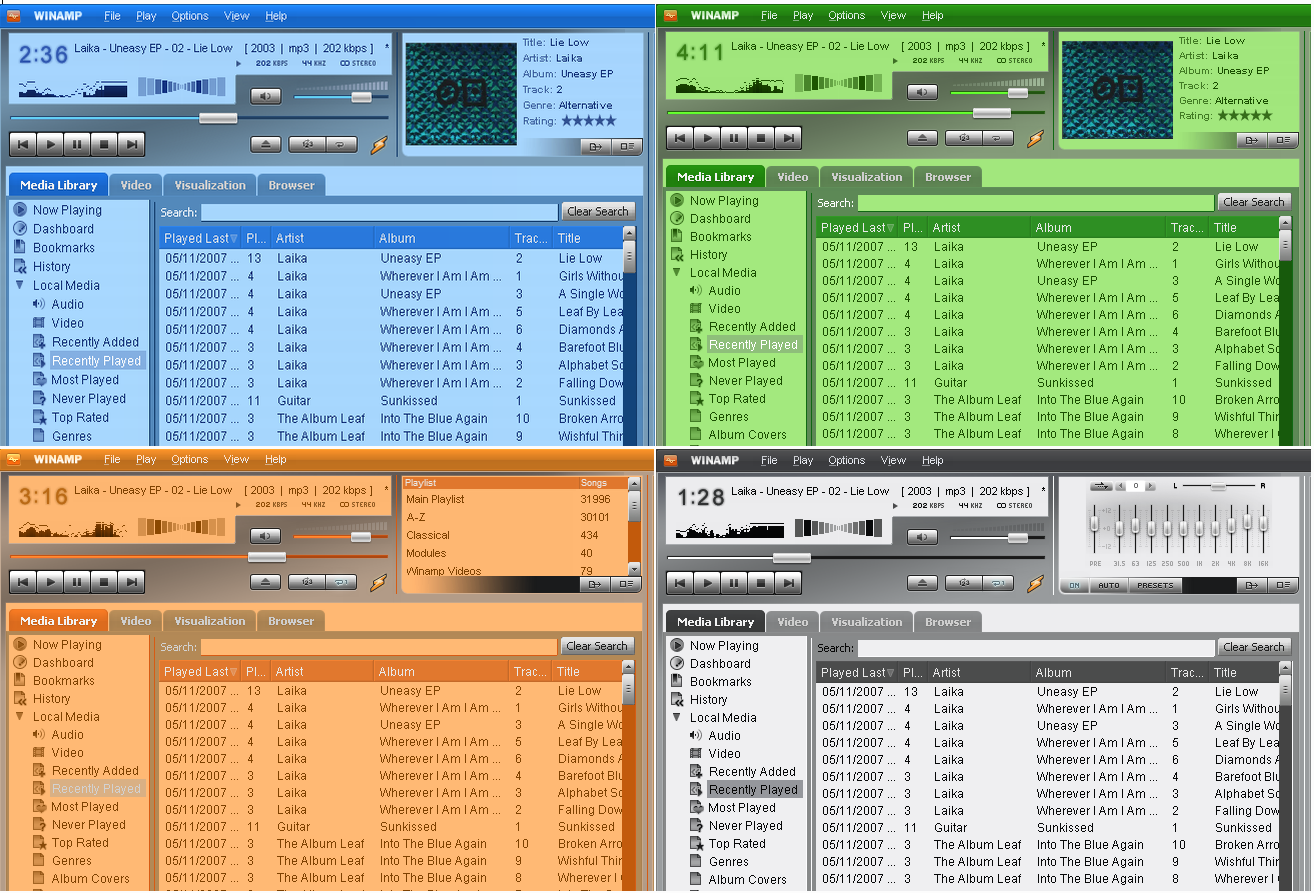The image size is (1314, 893).
Task: Click the lightning bolt icon in blue Winamp
Action: click(378, 145)
